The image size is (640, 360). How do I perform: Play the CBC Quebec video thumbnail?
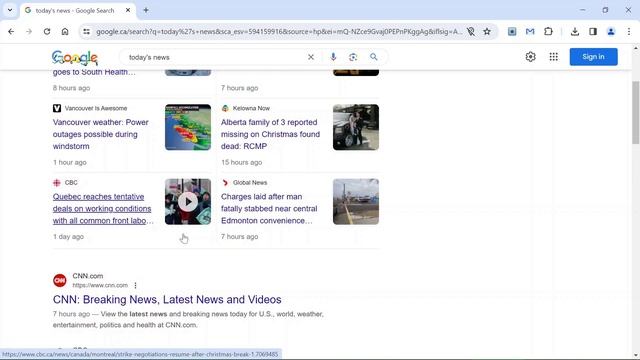(188, 202)
